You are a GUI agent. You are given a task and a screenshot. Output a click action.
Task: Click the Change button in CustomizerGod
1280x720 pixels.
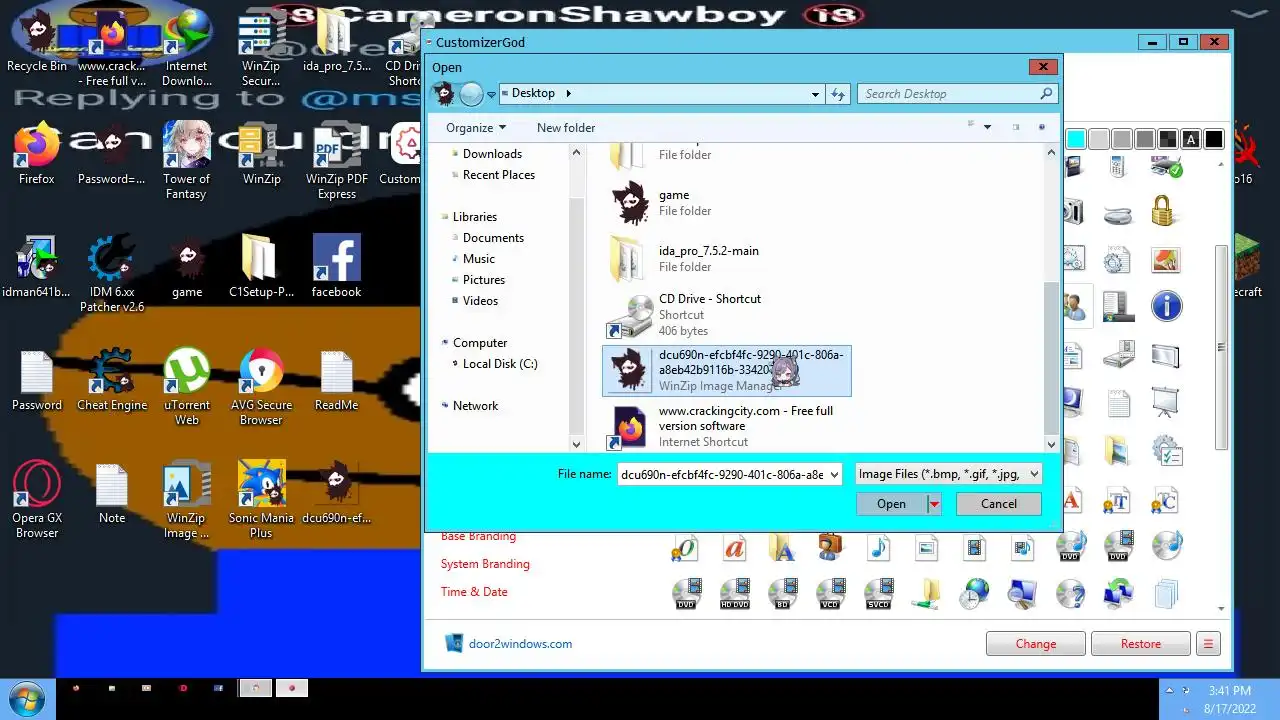[x=1035, y=644]
